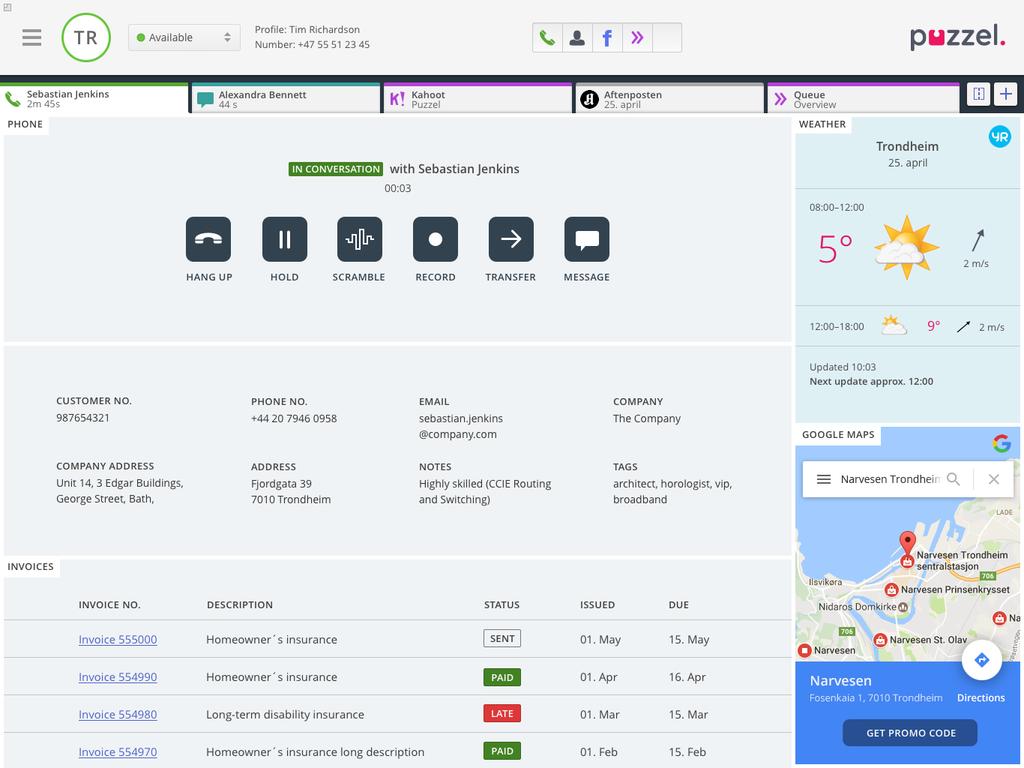Viewport: 1024px width, 768px height.
Task: Click the SENT status badge
Action: coord(502,639)
